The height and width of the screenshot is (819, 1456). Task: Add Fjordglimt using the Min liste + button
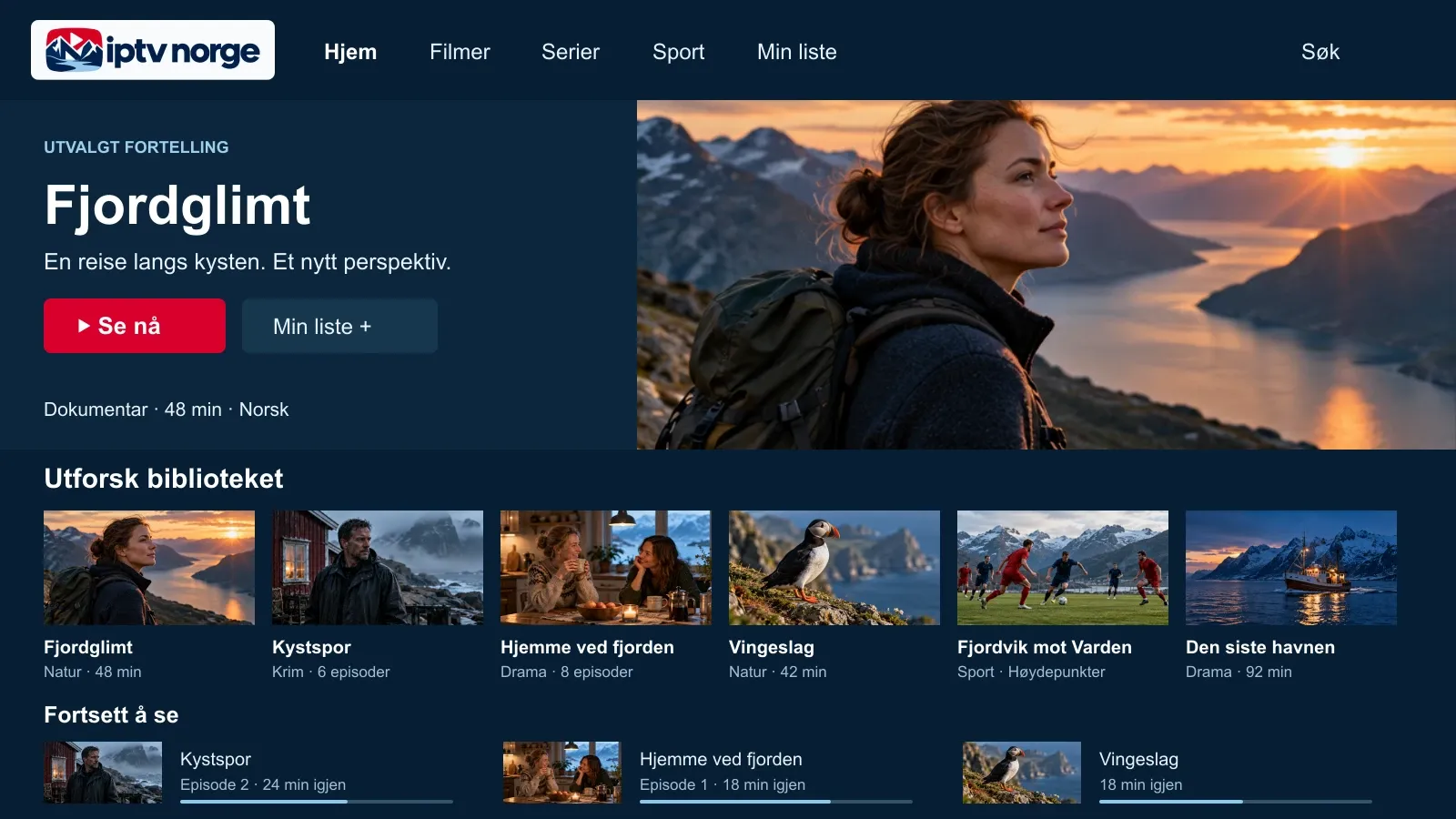tap(339, 326)
